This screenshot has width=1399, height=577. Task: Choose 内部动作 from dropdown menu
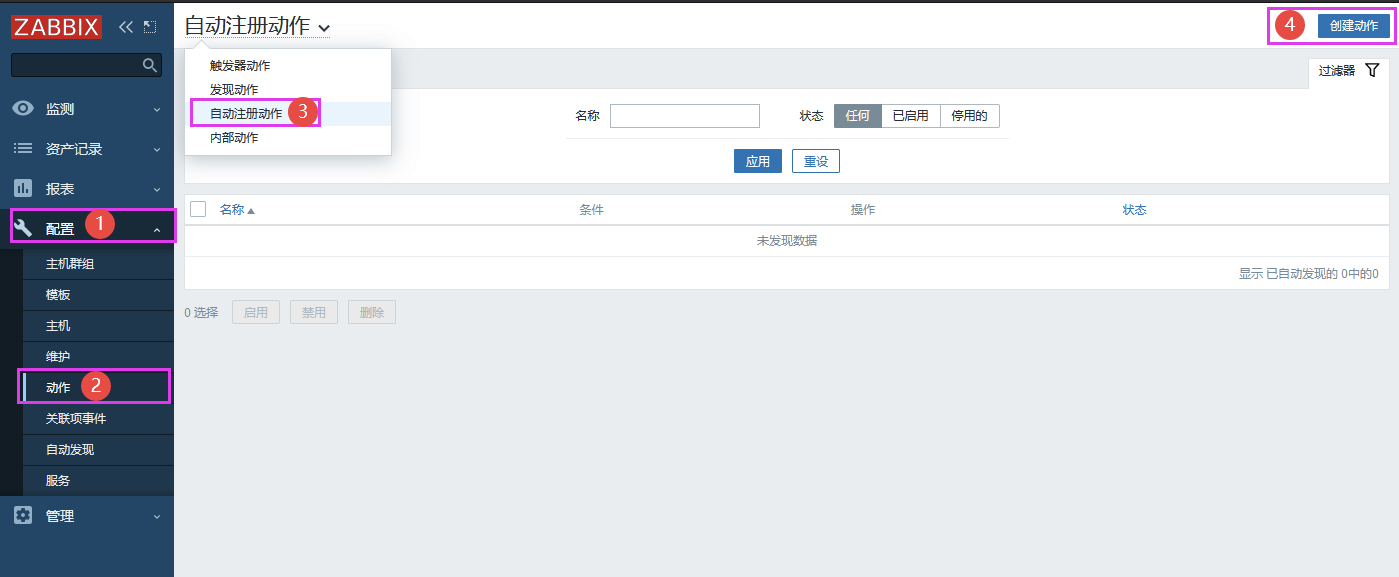point(234,138)
